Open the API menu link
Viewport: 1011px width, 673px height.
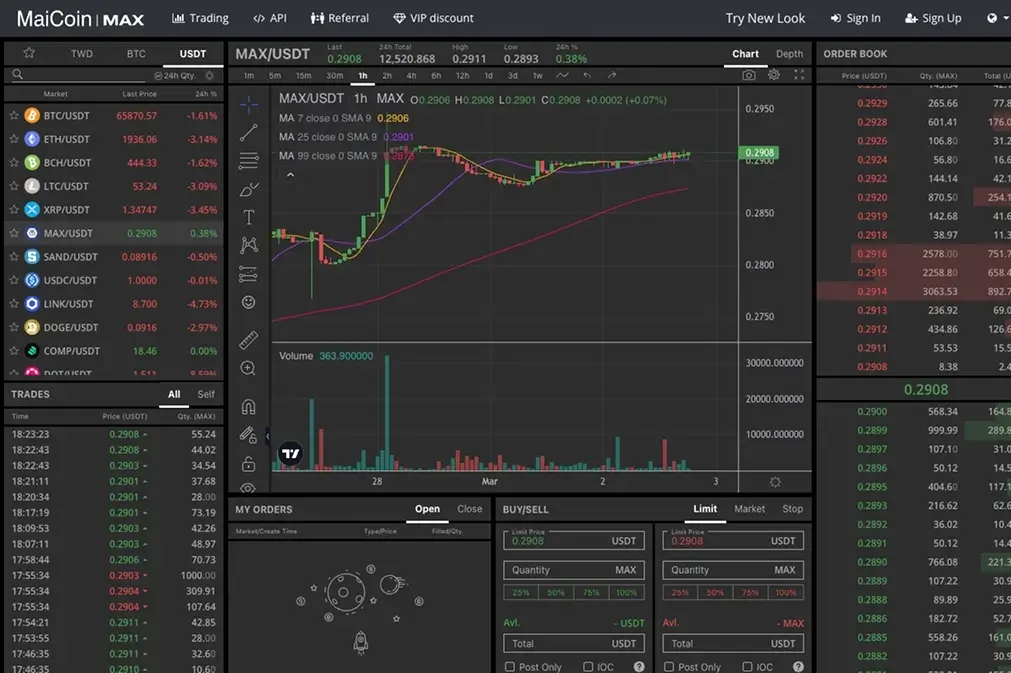point(270,18)
